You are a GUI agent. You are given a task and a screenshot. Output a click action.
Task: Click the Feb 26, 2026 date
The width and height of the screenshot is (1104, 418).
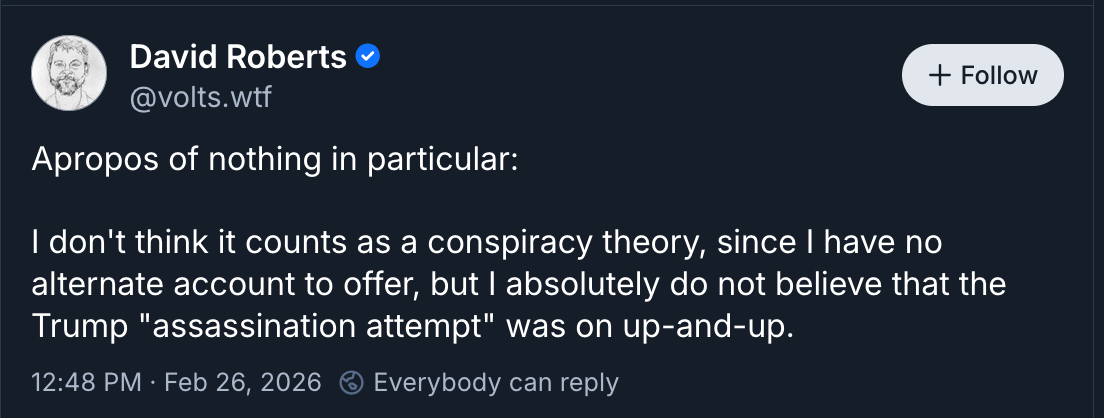pos(243,382)
